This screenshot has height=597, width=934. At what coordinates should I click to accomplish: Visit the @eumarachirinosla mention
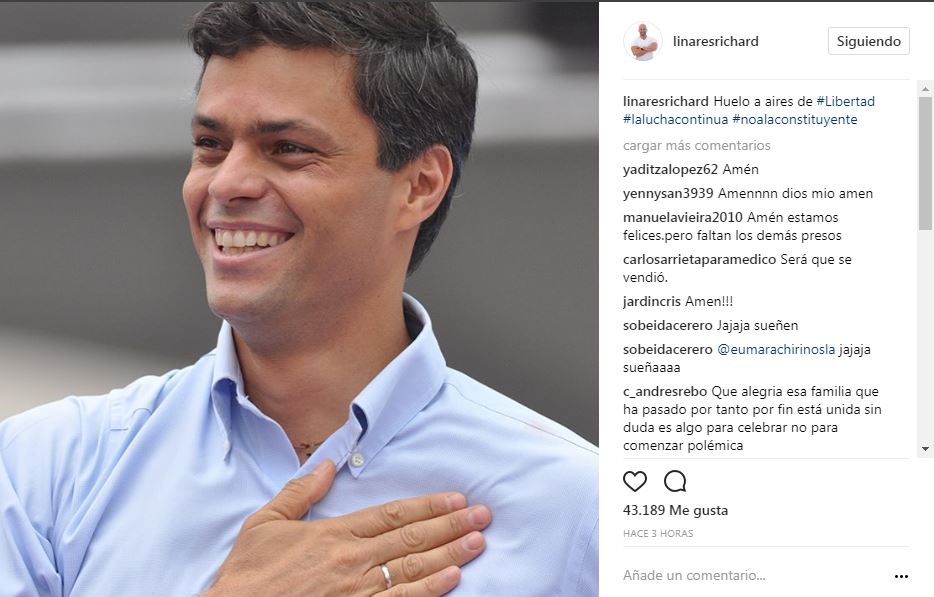click(x=776, y=350)
